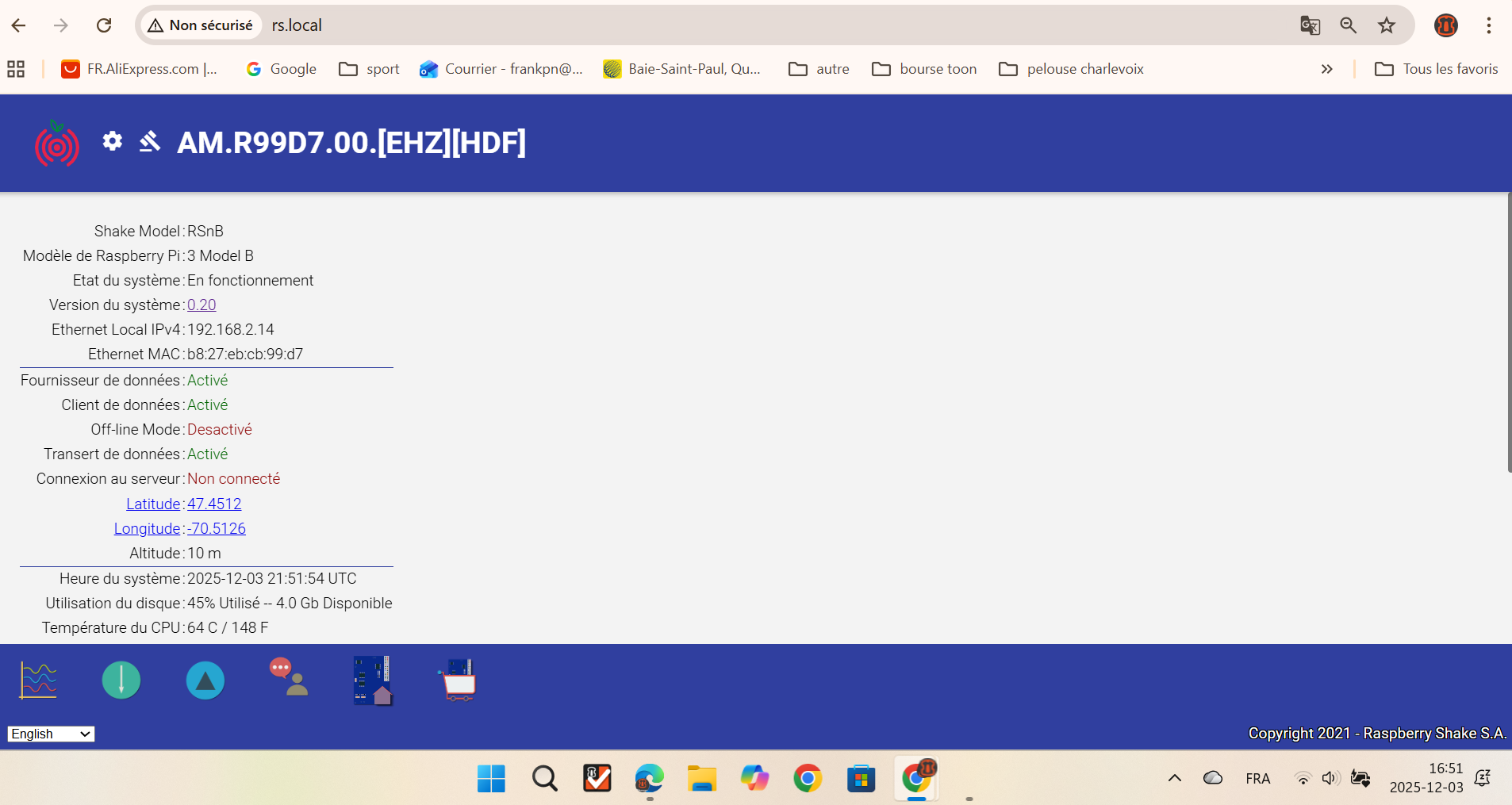Click the page vertical scrollbar
The height and width of the screenshot is (805, 1512).
tap(1509, 333)
